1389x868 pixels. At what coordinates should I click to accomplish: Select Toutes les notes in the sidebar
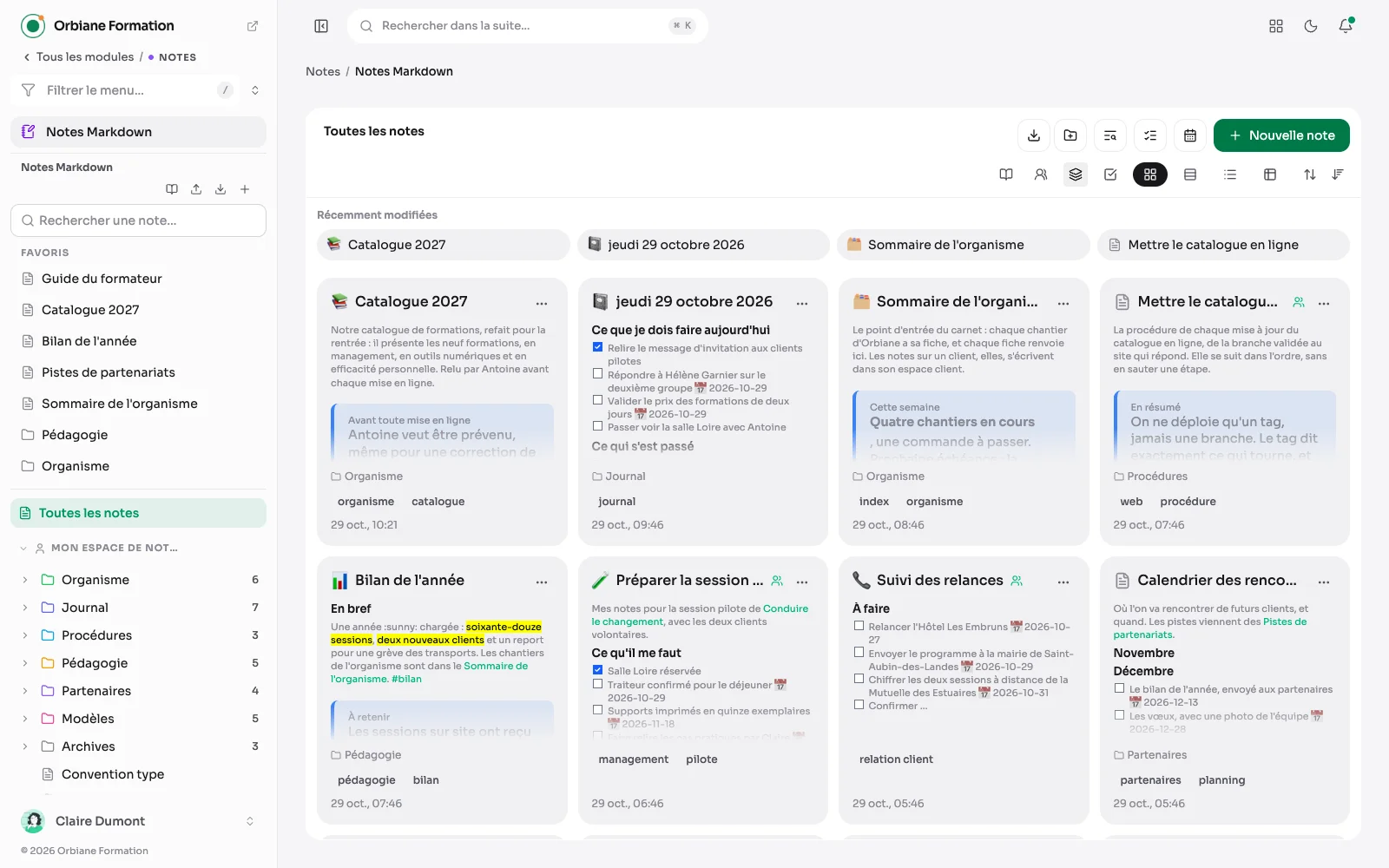139,513
